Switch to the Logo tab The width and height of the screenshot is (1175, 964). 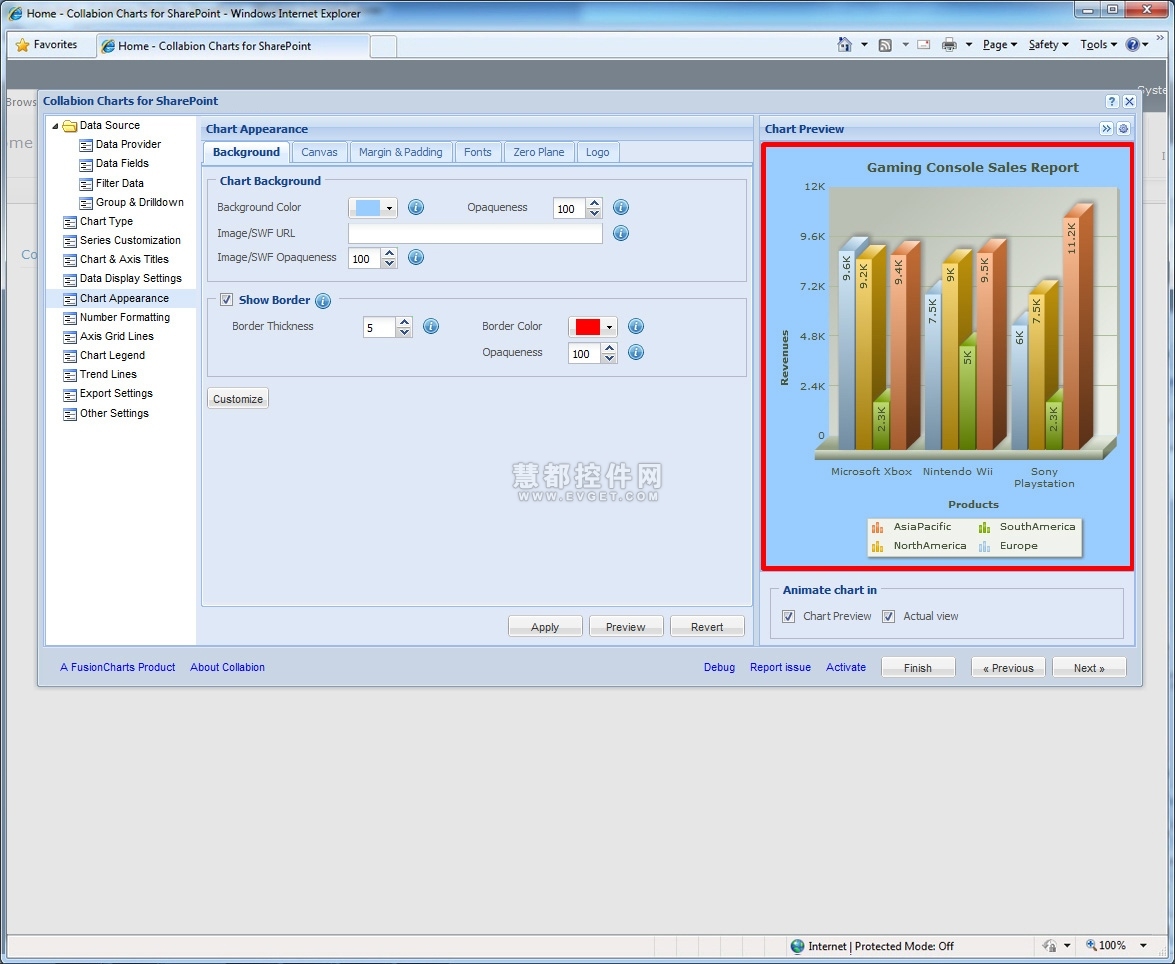pyautogui.click(x=597, y=152)
